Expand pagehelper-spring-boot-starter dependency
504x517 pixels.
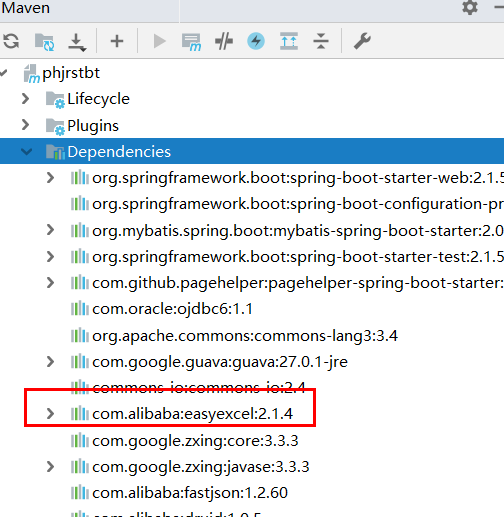[x=50, y=283]
